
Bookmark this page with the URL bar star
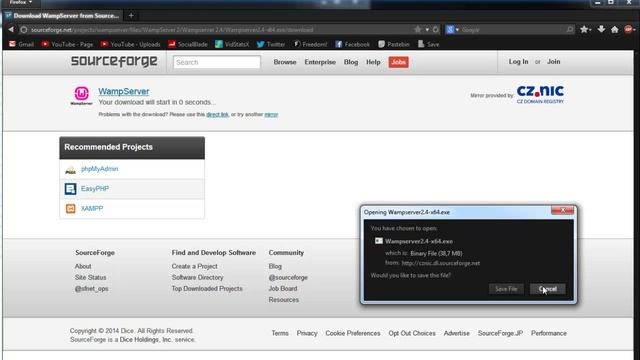pyautogui.click(x=418, y=29)
